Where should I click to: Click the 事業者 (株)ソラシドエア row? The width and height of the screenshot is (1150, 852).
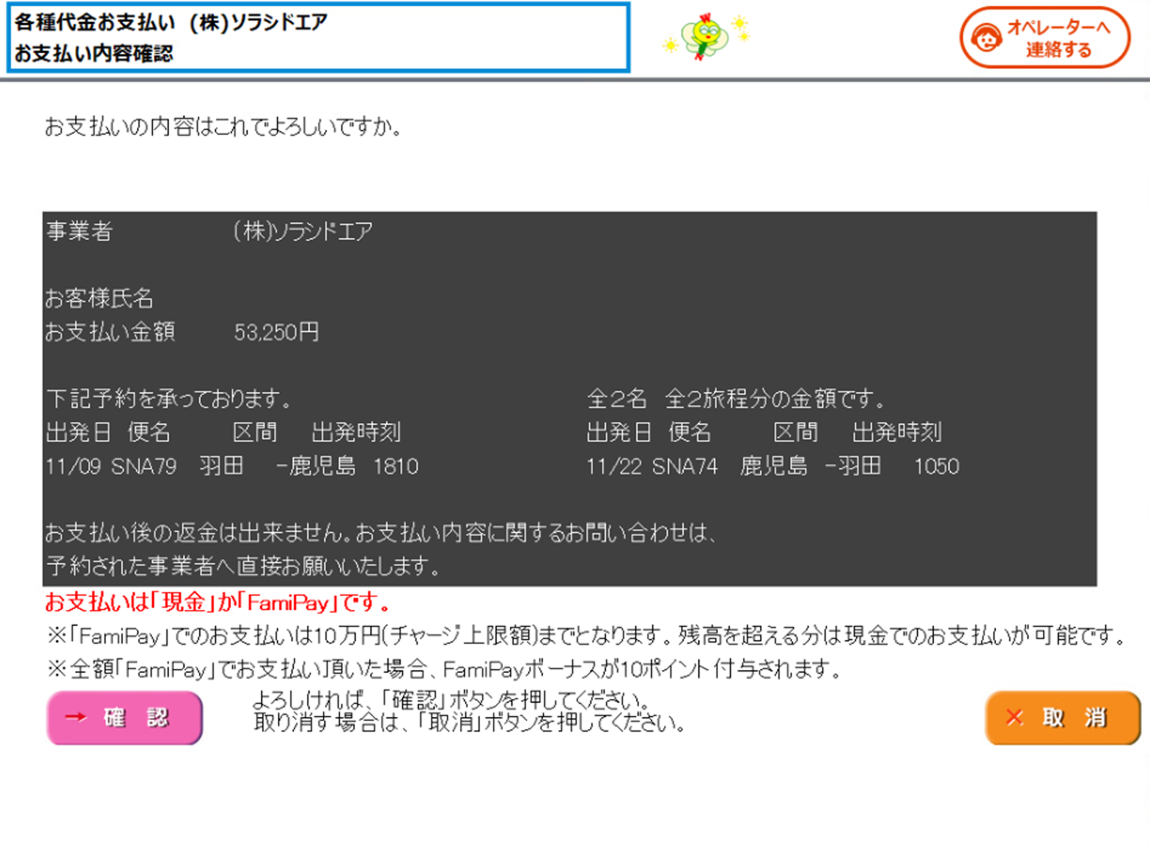[x=210, y=232]
